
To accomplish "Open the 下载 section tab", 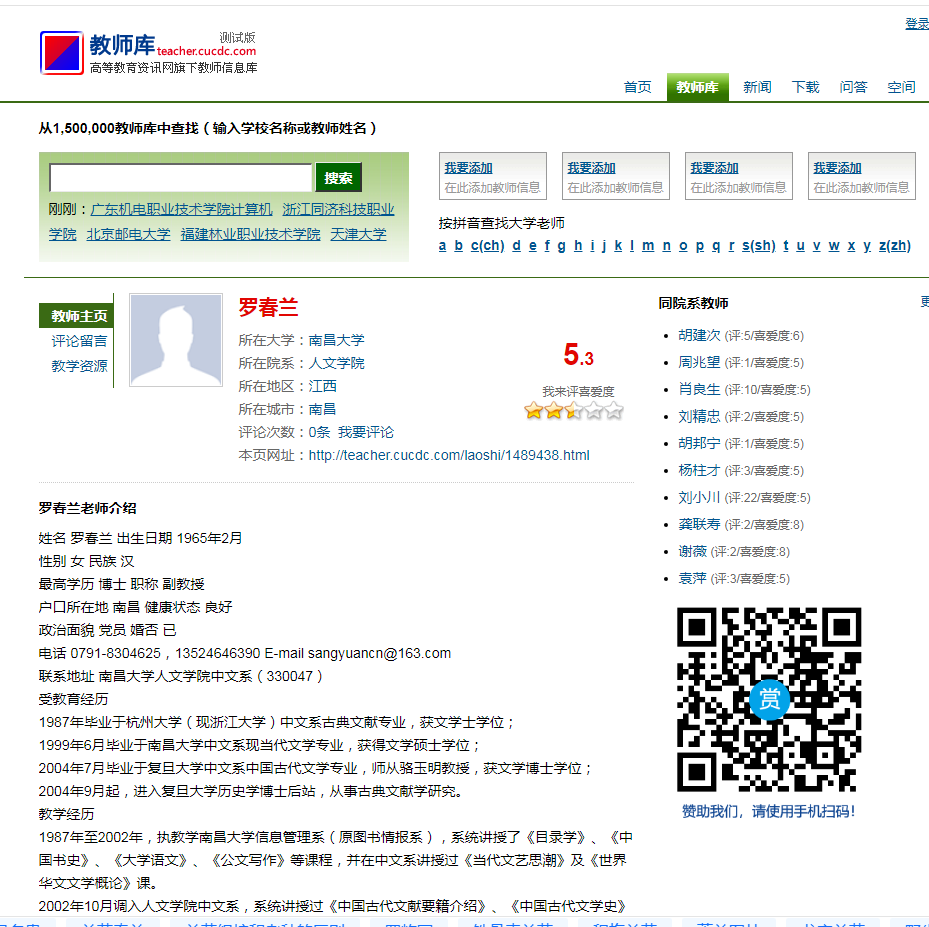I will [x=805, y=87].
